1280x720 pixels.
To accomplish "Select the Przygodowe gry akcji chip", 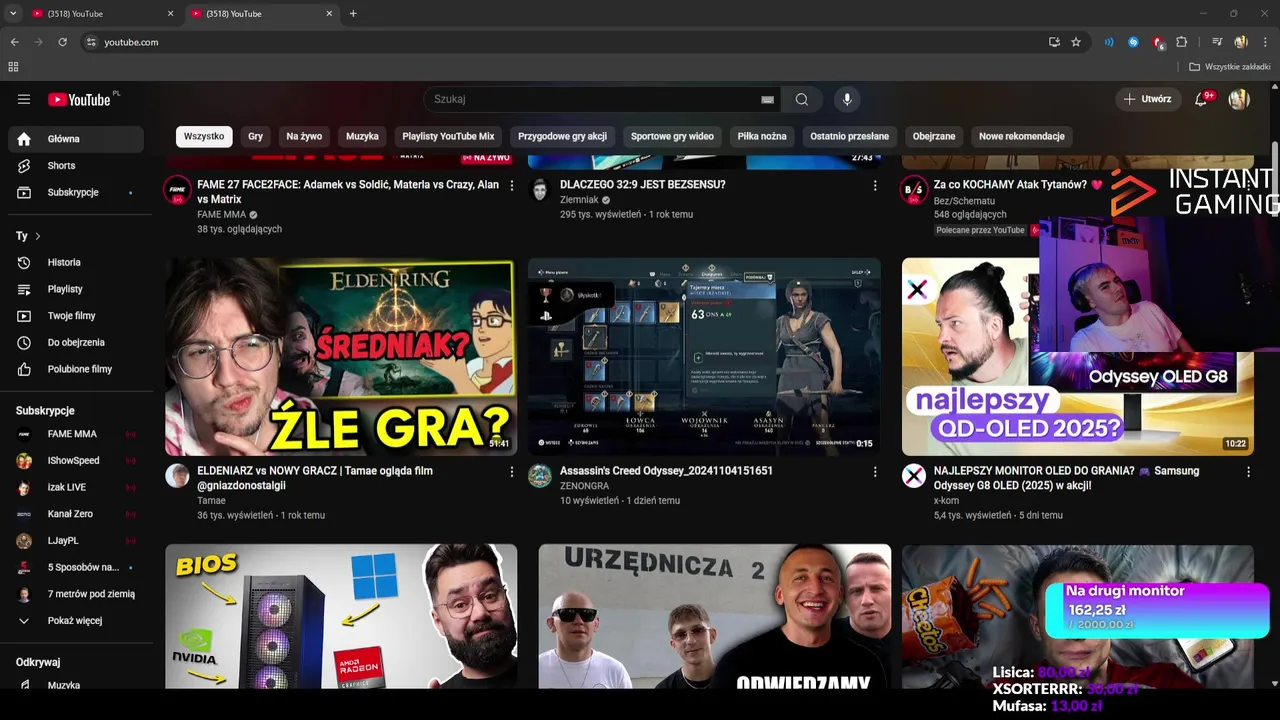I will click(x=562, y=136).
